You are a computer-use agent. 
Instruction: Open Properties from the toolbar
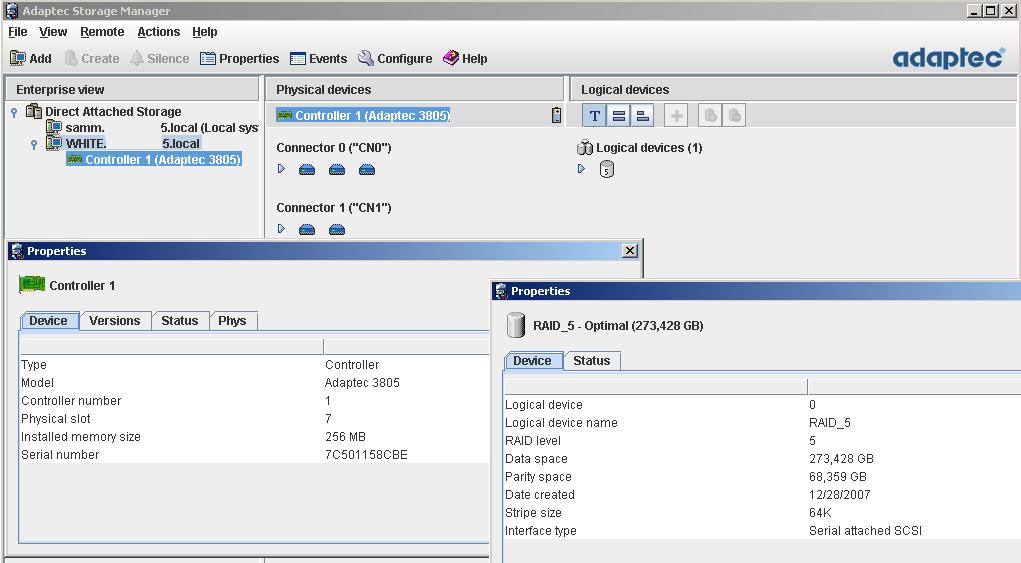tap(240, 59)
